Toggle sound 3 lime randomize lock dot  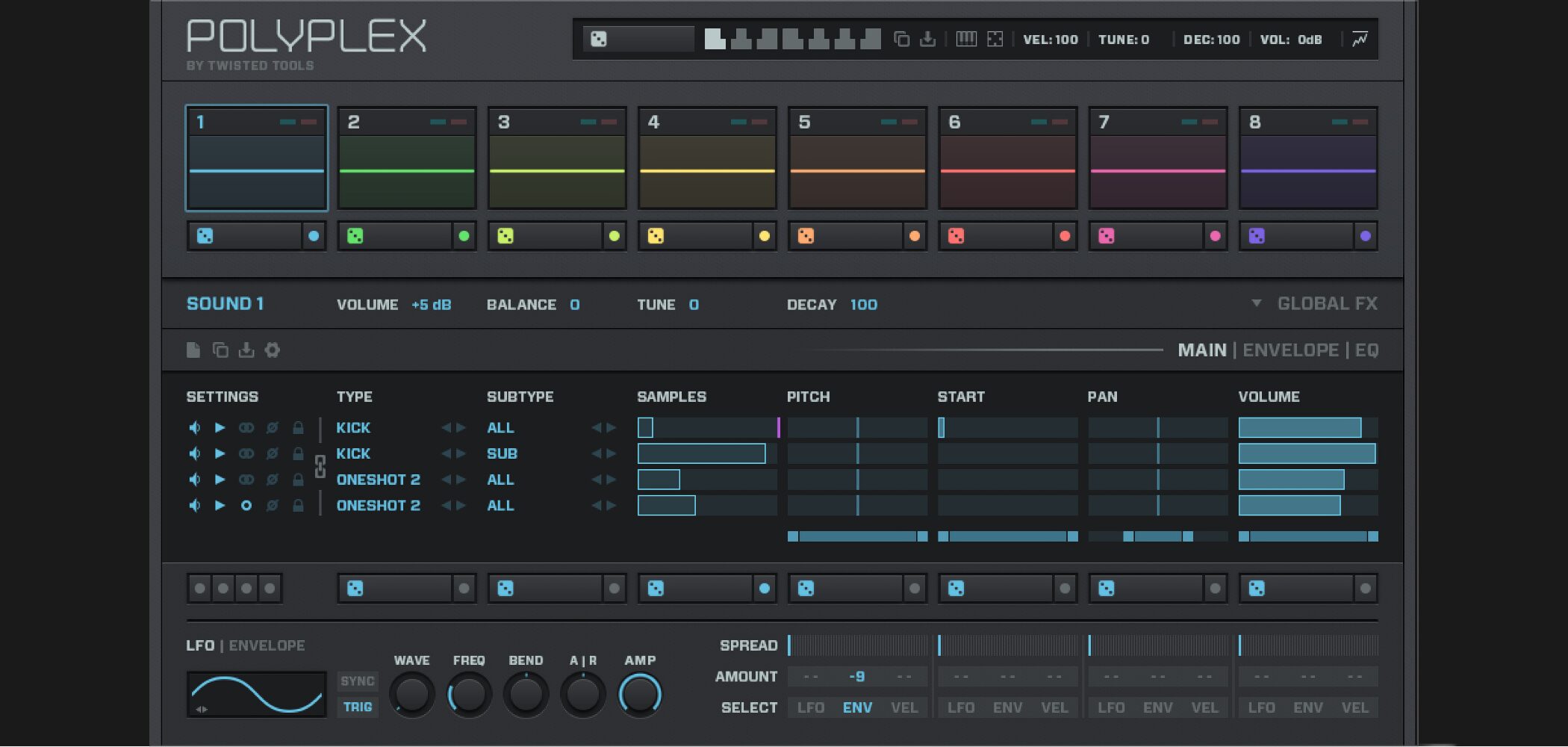[x=614, y=236]
